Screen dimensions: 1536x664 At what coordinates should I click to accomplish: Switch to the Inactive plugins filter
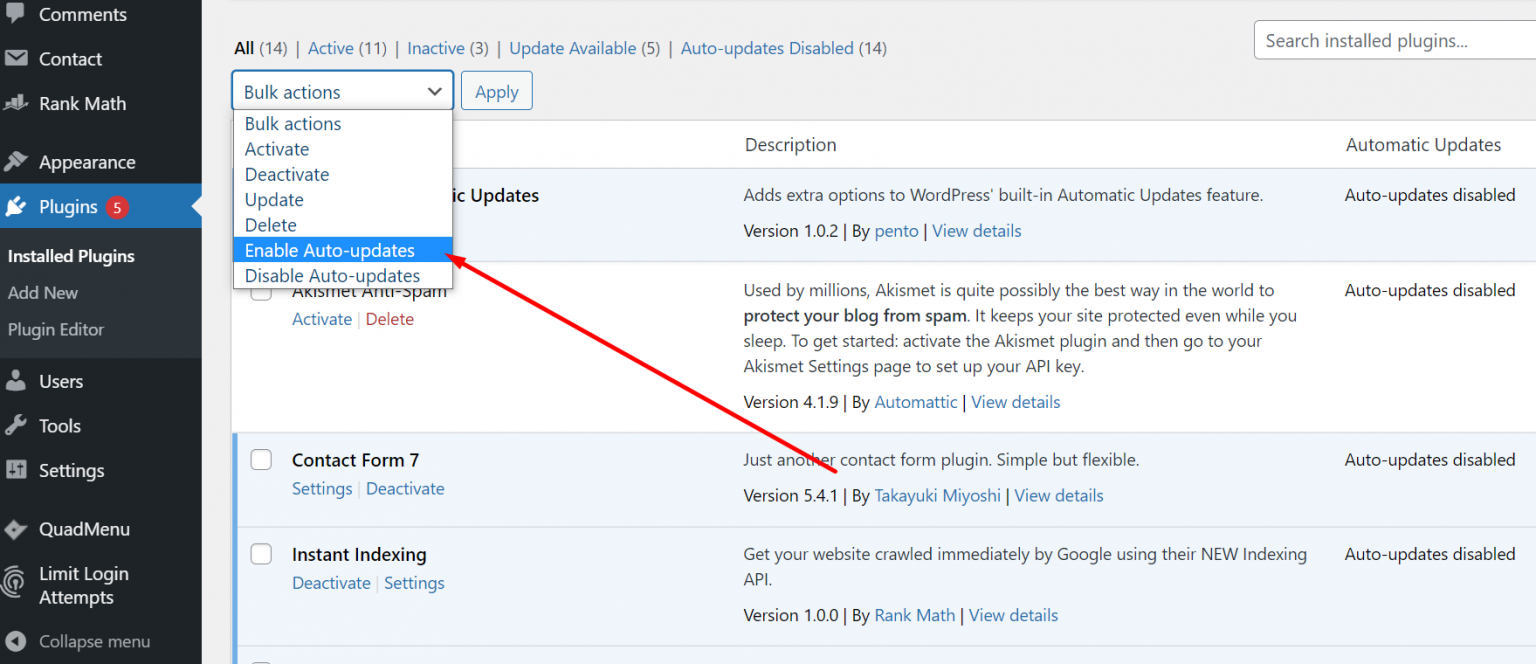pyautogui.click(x=438, y=48)
